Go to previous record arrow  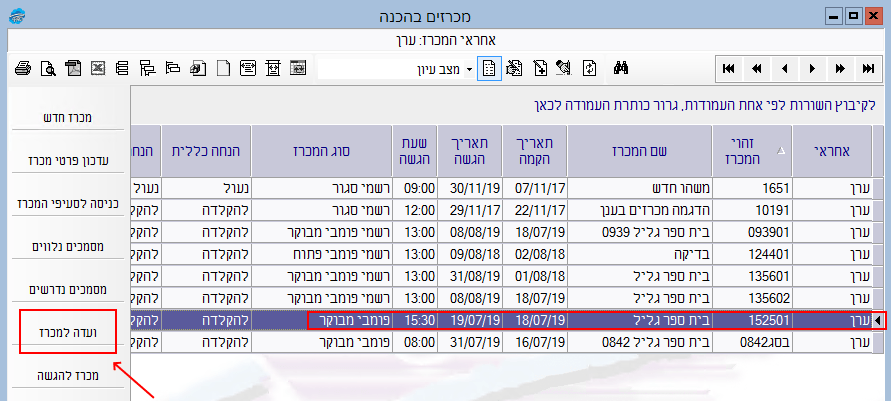coord(784,68)
